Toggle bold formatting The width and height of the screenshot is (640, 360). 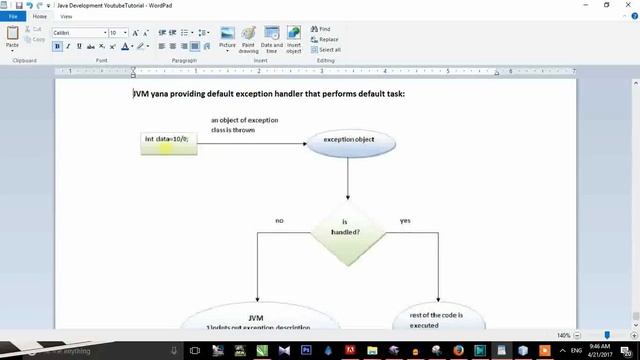pos(57,47)
